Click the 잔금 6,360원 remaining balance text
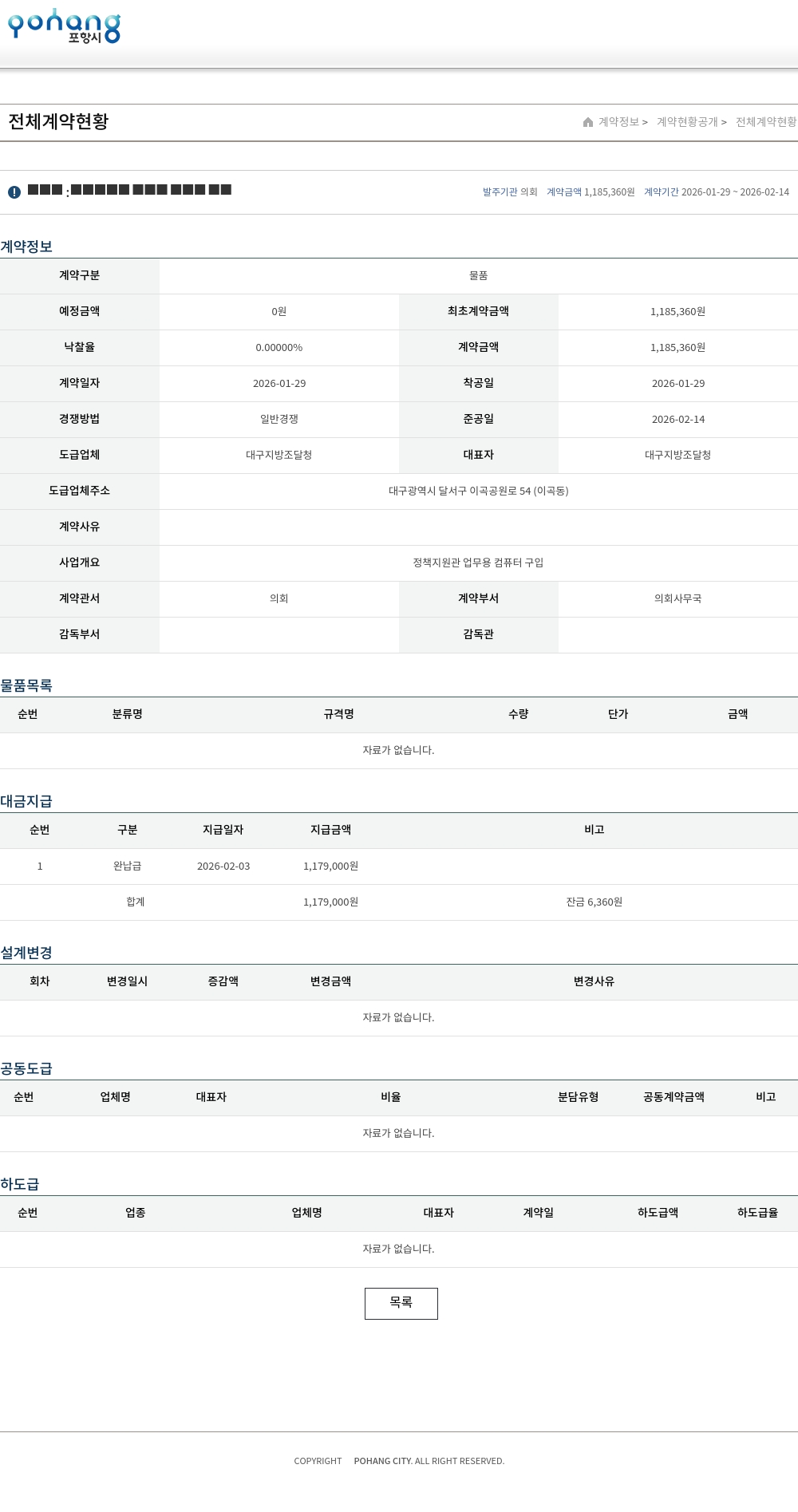 point(594,902)
